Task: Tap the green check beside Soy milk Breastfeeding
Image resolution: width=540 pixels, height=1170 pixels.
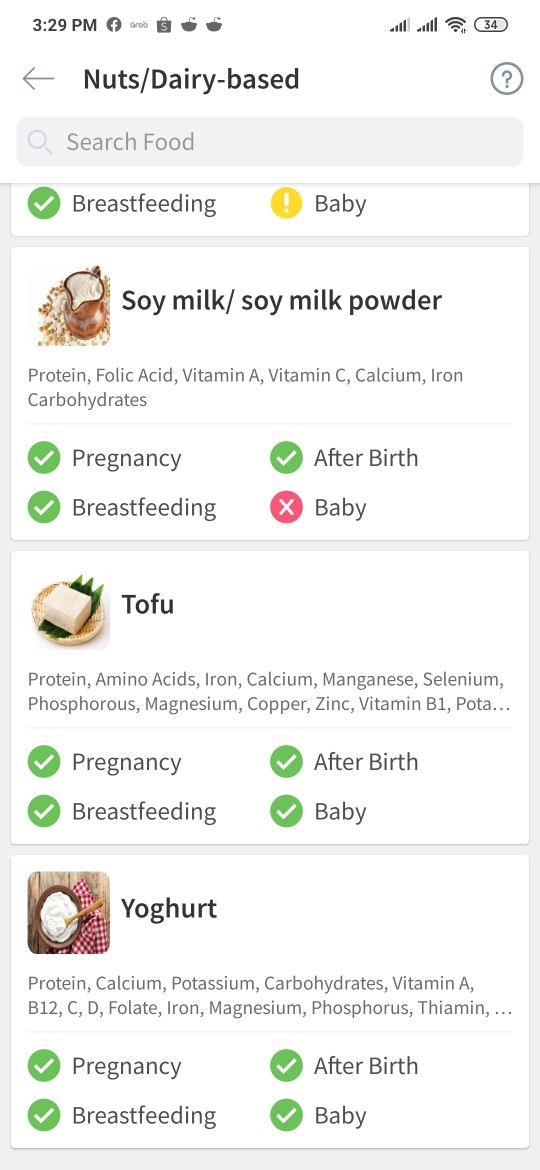Action: tap(44, 507)
